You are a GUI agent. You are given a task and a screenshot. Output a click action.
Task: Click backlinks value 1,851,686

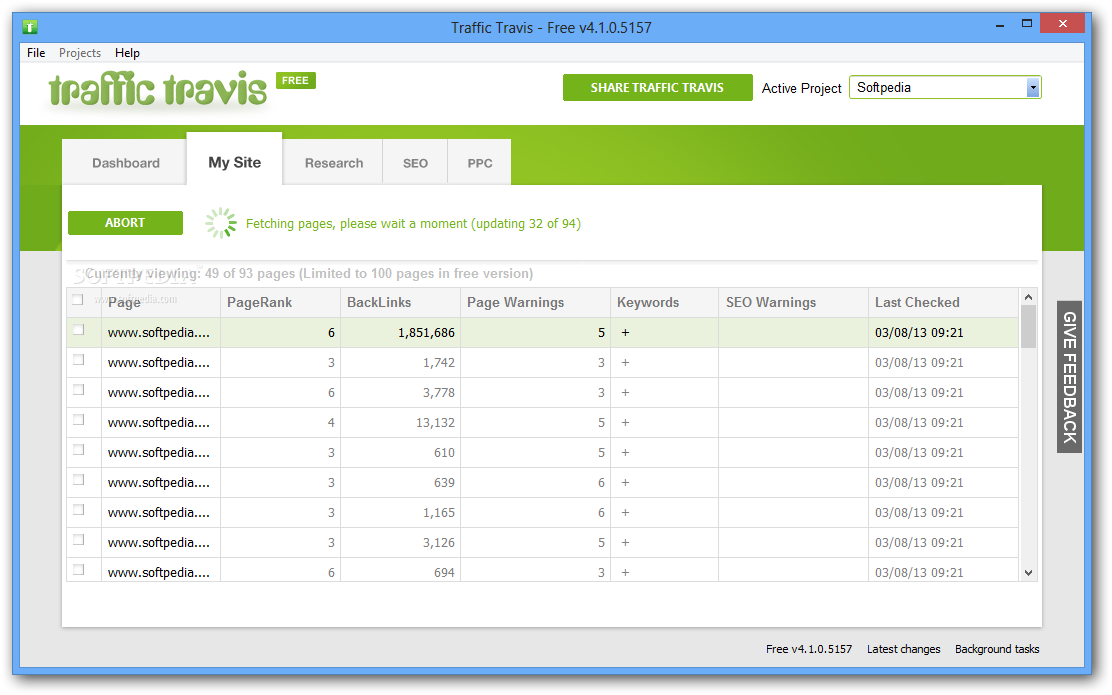(426, 333)
